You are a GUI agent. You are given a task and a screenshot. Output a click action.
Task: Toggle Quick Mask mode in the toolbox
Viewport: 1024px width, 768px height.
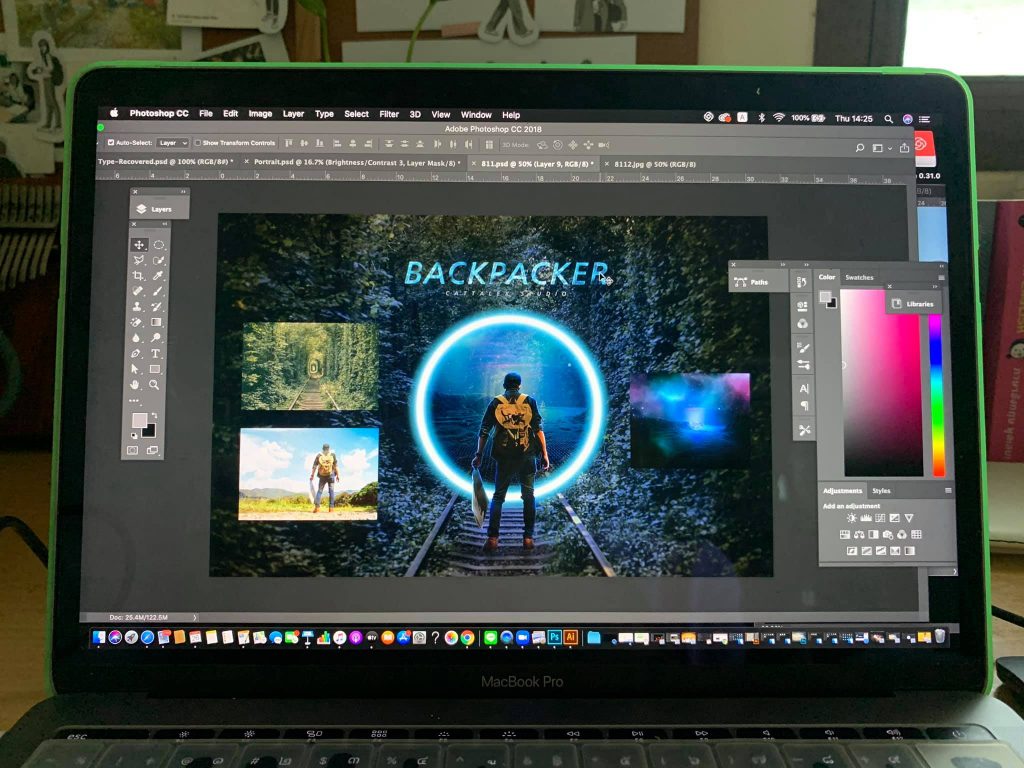pyautogui.click(x=133, y=450)
